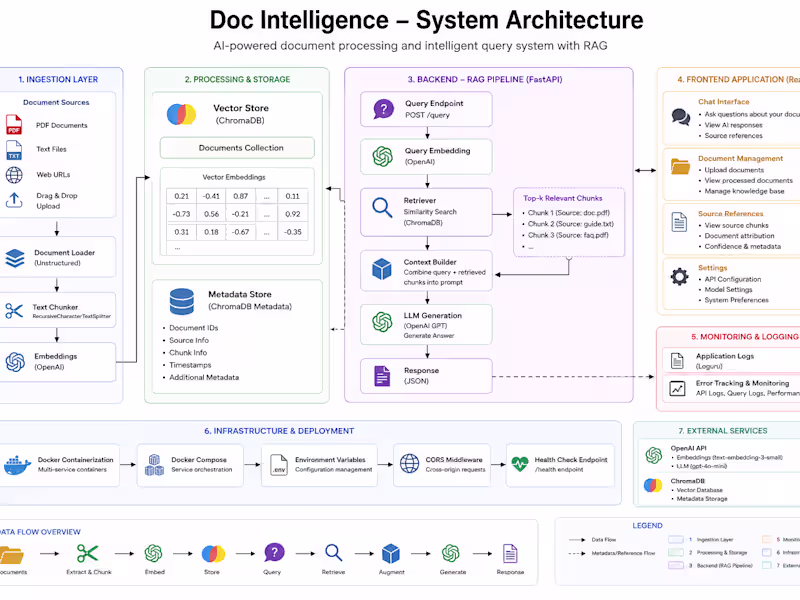The image size is (800, 600).
Task: Click the '7. EXTERNAL SERVICES' heading
Action: coord(723,431)
